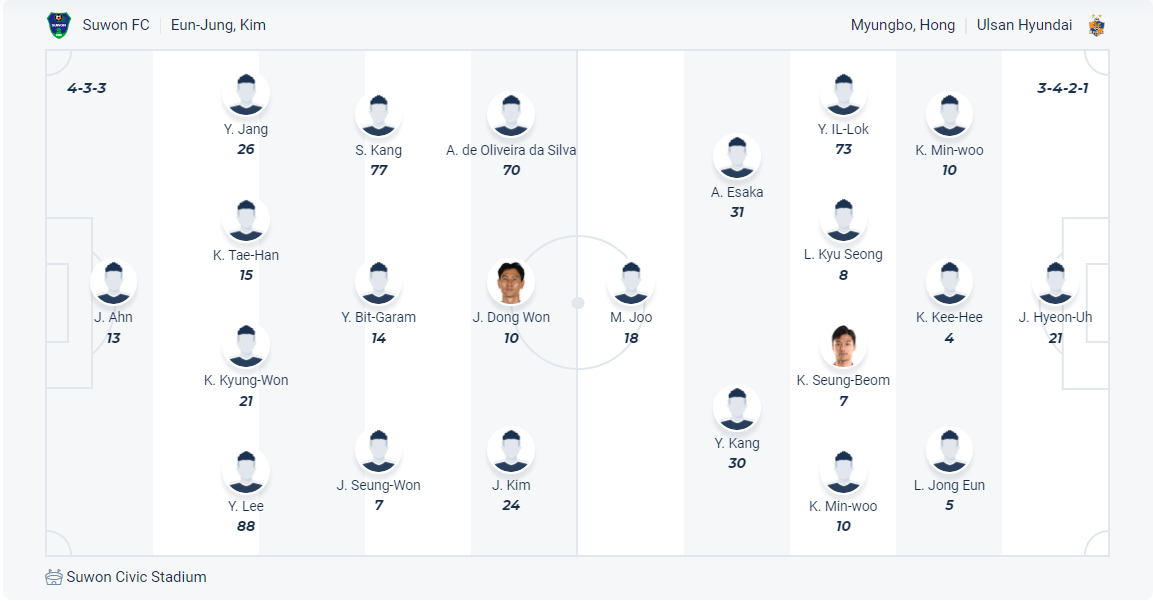Click M. Joo's player avatar
Screen dimensions: 1153x601
pos(631,282)
